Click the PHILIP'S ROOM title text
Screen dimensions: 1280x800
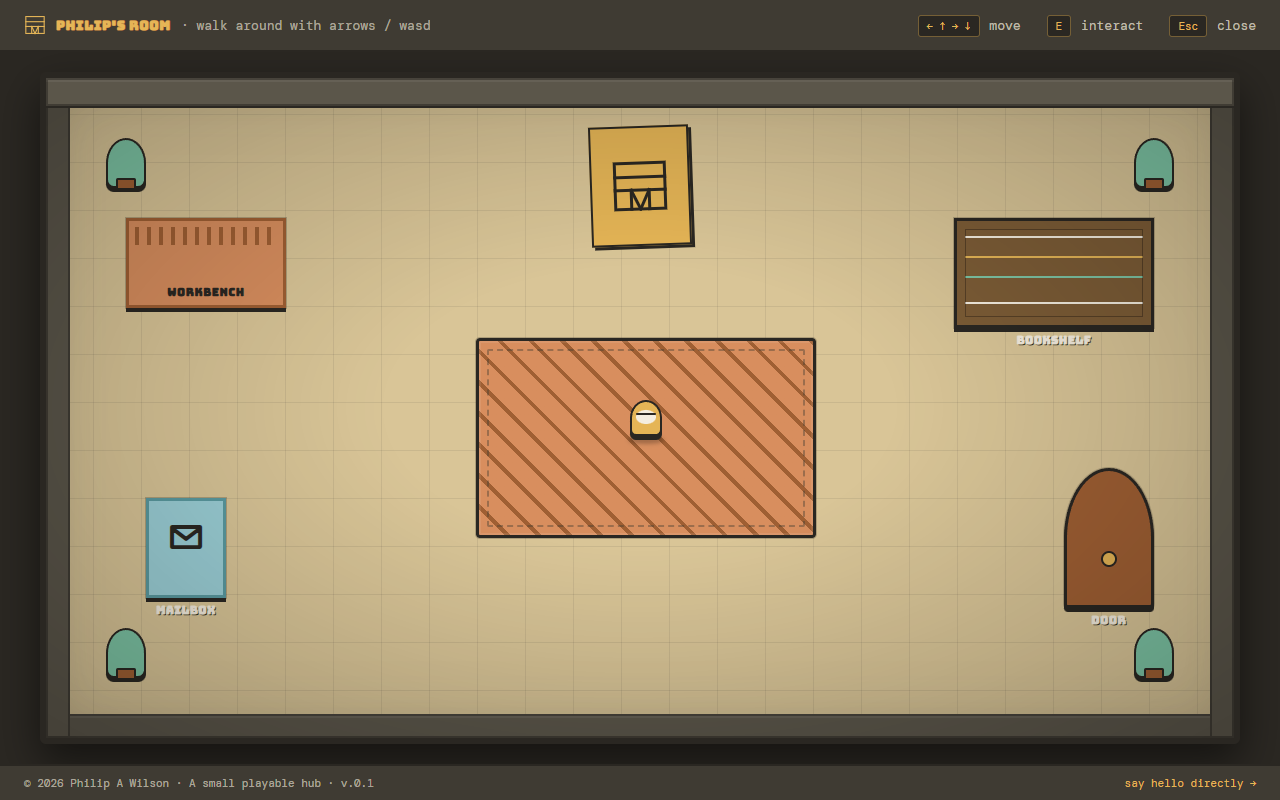(x=113, y=26)
